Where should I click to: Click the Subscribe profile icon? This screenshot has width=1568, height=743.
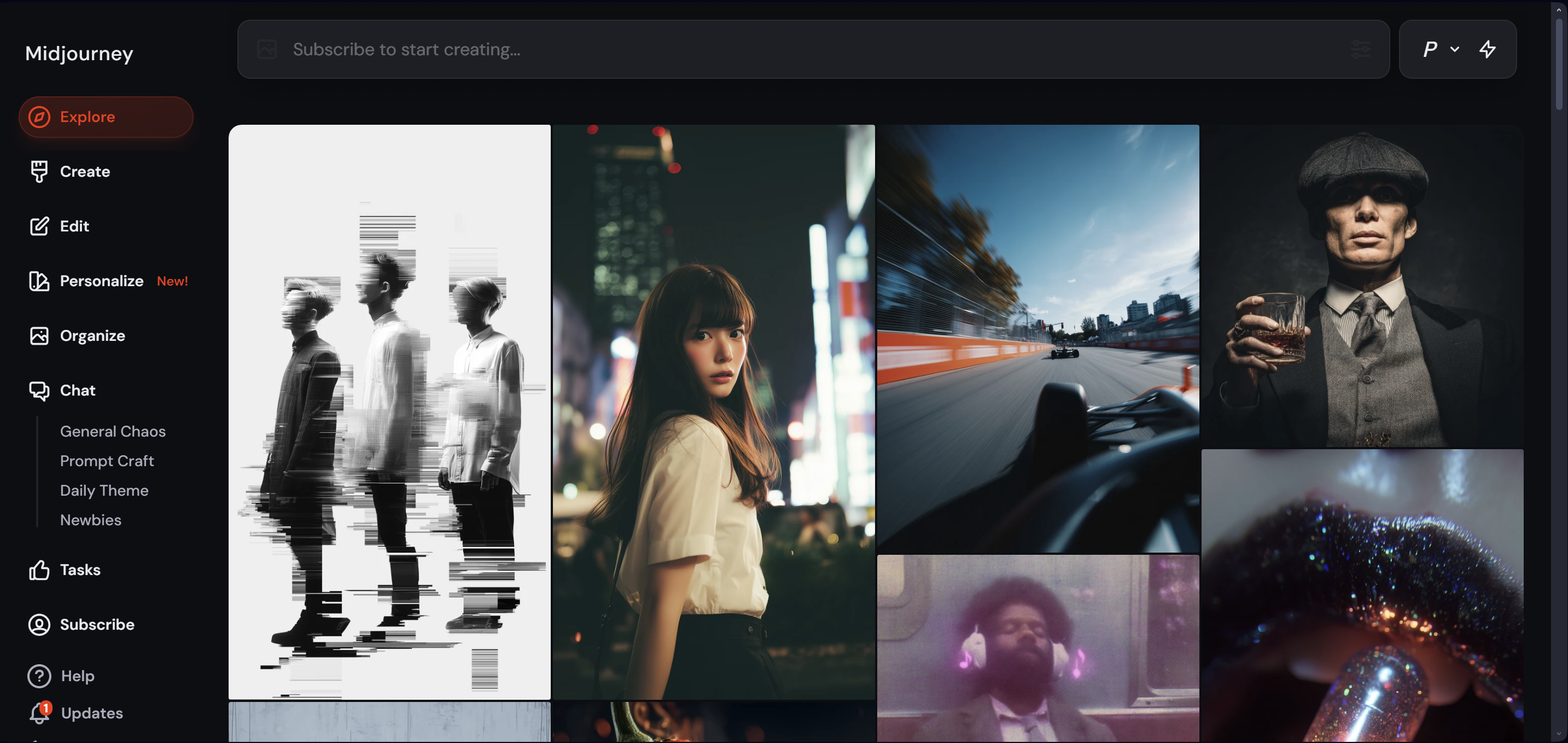click(39, 624)
